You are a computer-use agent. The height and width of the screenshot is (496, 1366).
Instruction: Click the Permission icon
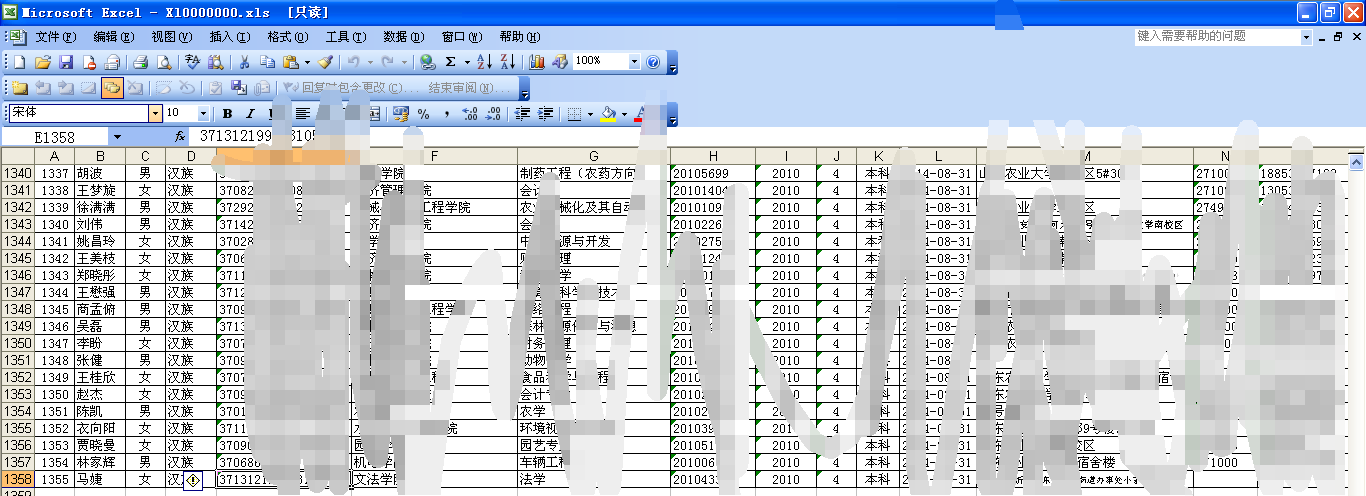coord(88,62)
